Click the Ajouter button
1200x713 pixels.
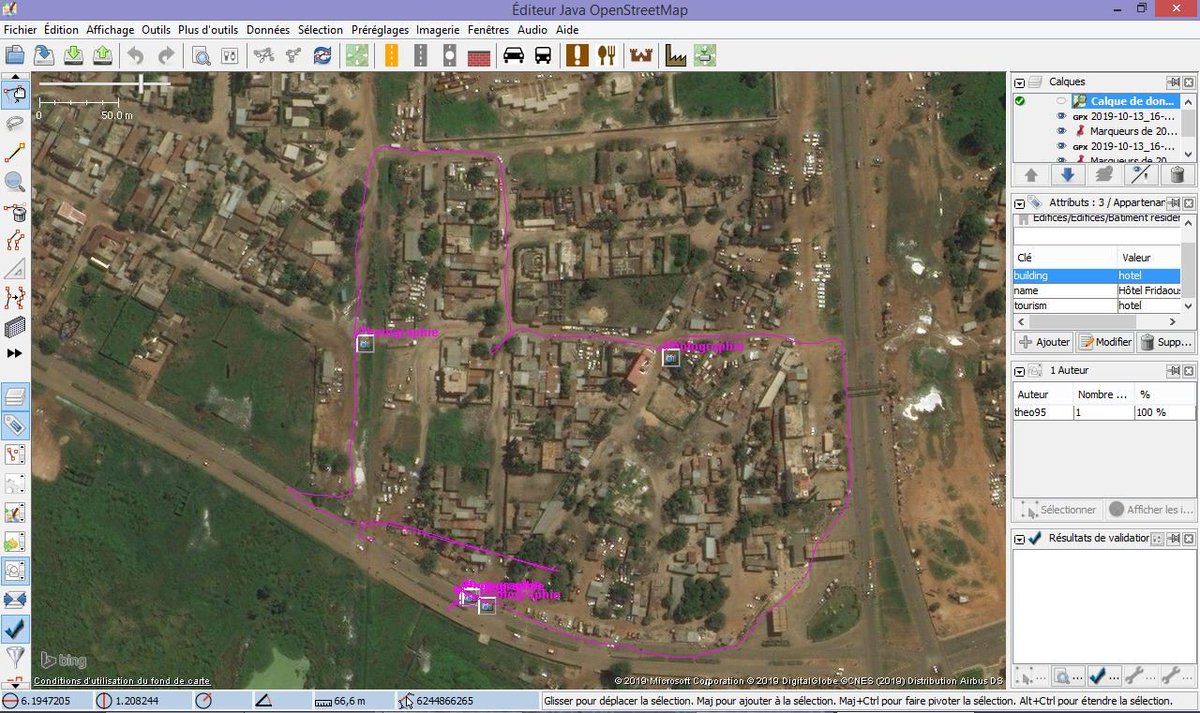coord(1044,342)
